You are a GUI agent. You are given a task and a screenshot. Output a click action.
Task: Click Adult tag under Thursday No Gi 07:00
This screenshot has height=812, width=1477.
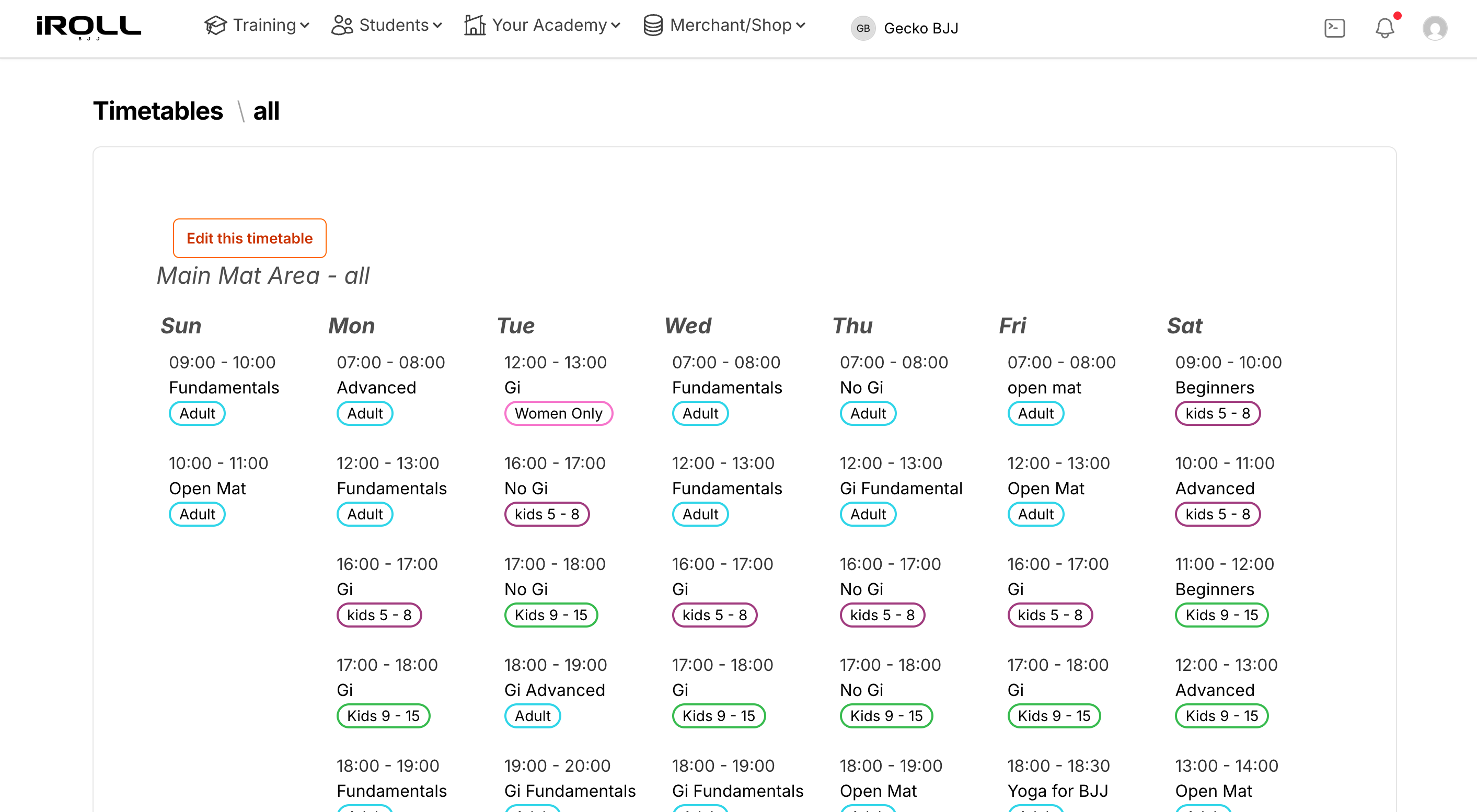coord(868,413)
